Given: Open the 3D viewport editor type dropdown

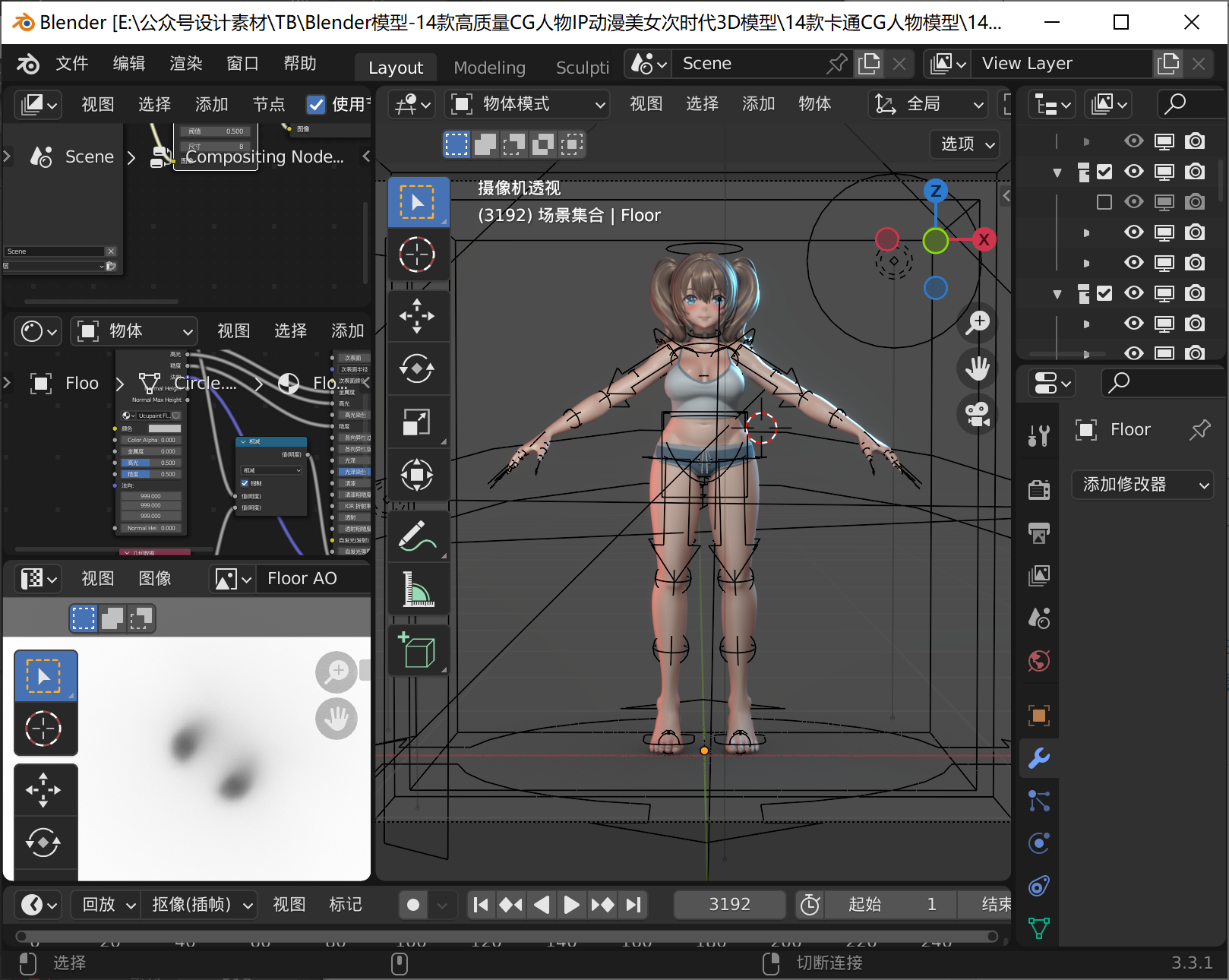Looking at the screenshot, I should (412, 104).
